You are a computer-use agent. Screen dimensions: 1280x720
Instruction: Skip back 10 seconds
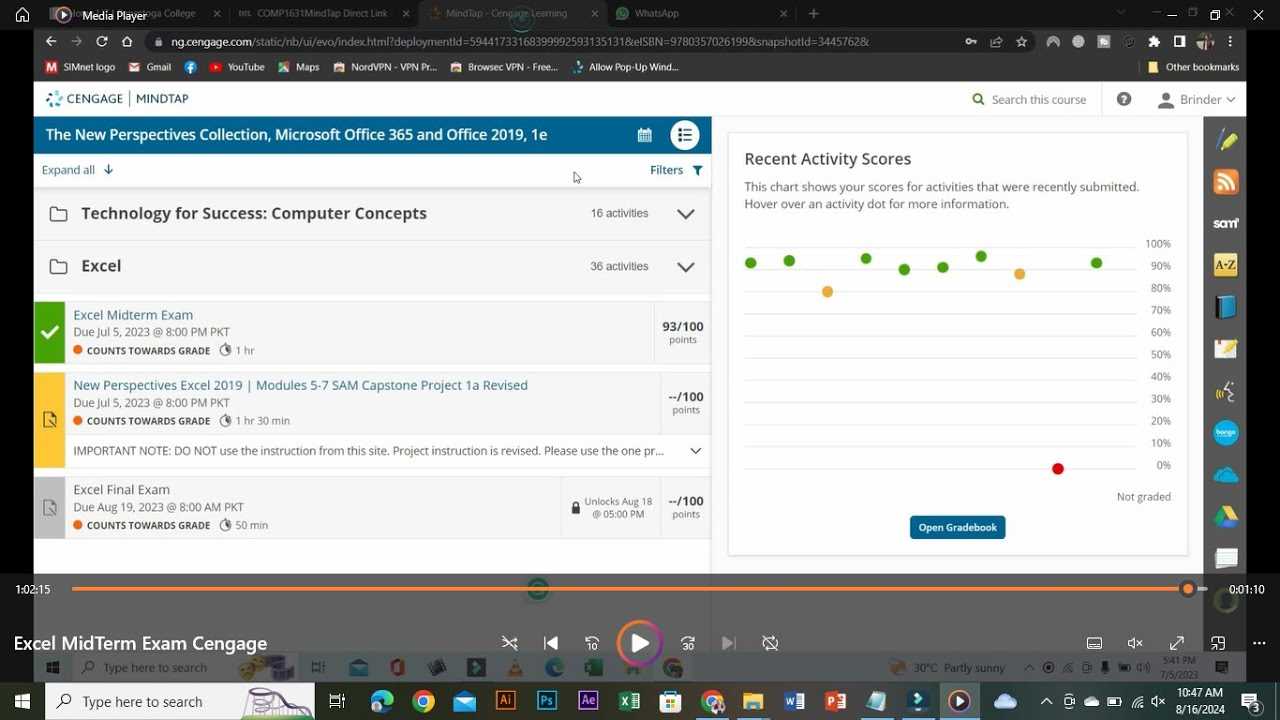coord(592,643)
